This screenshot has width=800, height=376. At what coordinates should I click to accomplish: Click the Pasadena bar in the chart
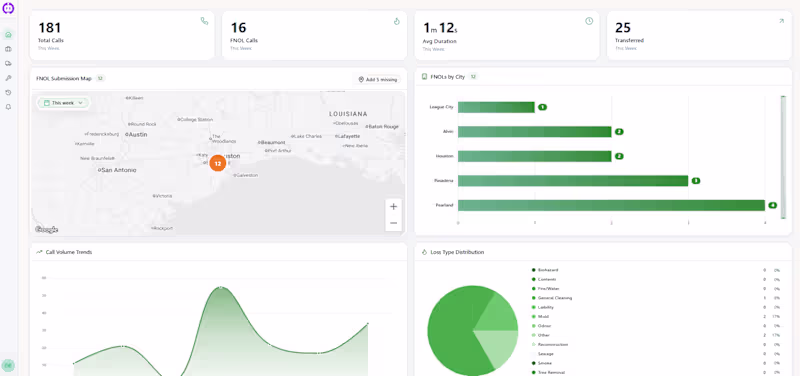[x=573, y=181]
